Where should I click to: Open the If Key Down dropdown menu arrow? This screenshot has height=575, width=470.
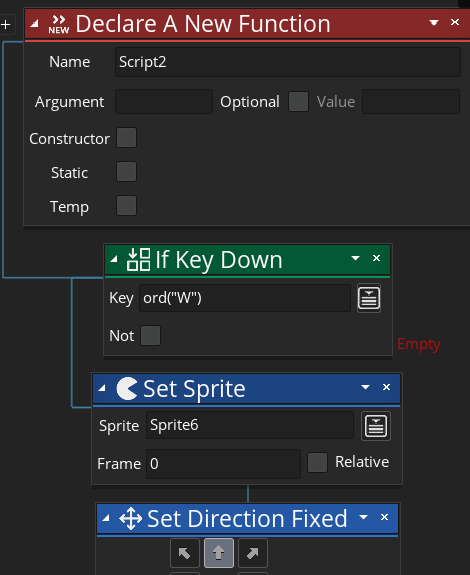click(x=355, y=258)
